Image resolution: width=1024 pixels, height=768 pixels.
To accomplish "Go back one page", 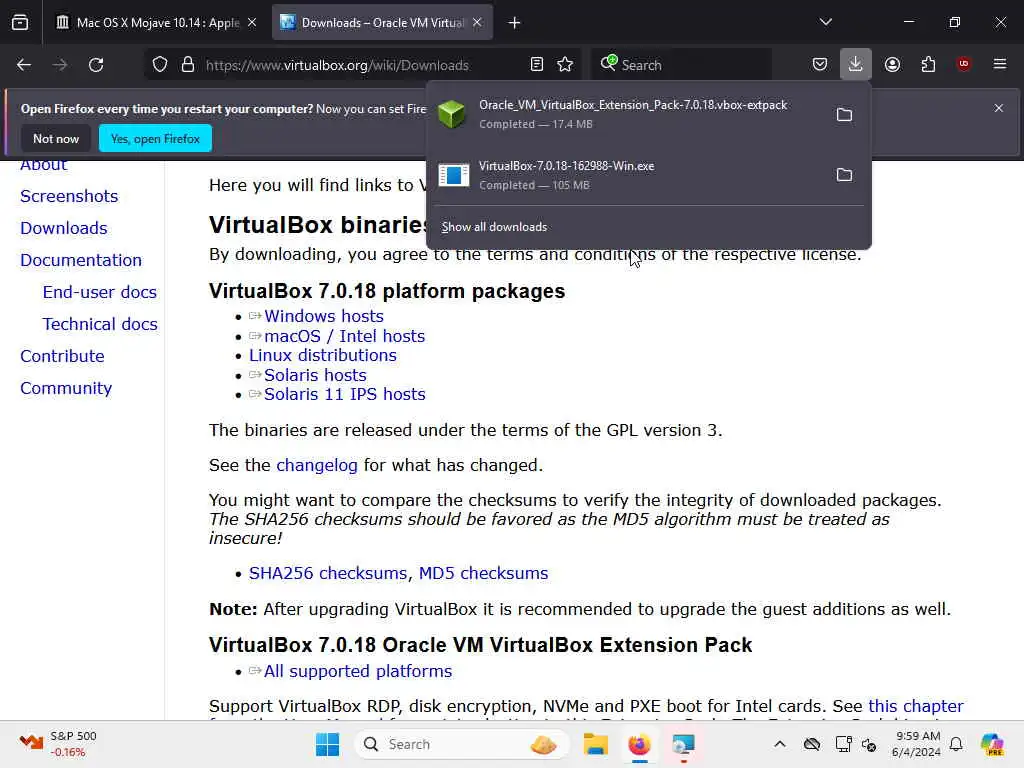I will click(24, 65).
